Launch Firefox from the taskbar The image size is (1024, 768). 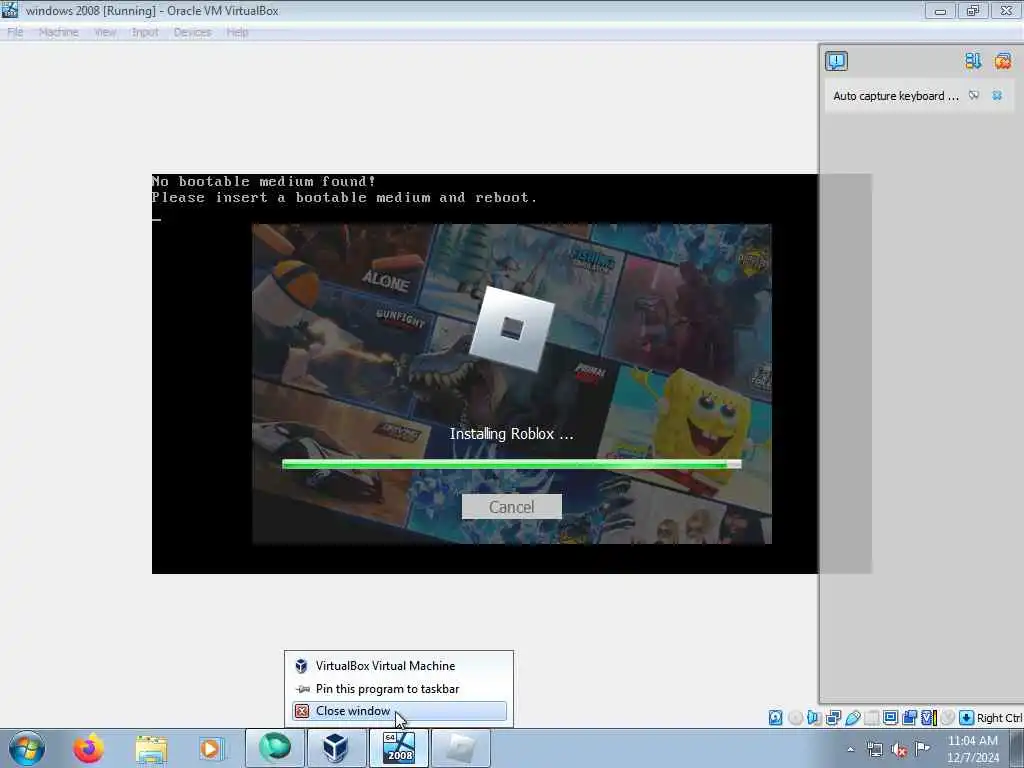[x=88, y=748]
